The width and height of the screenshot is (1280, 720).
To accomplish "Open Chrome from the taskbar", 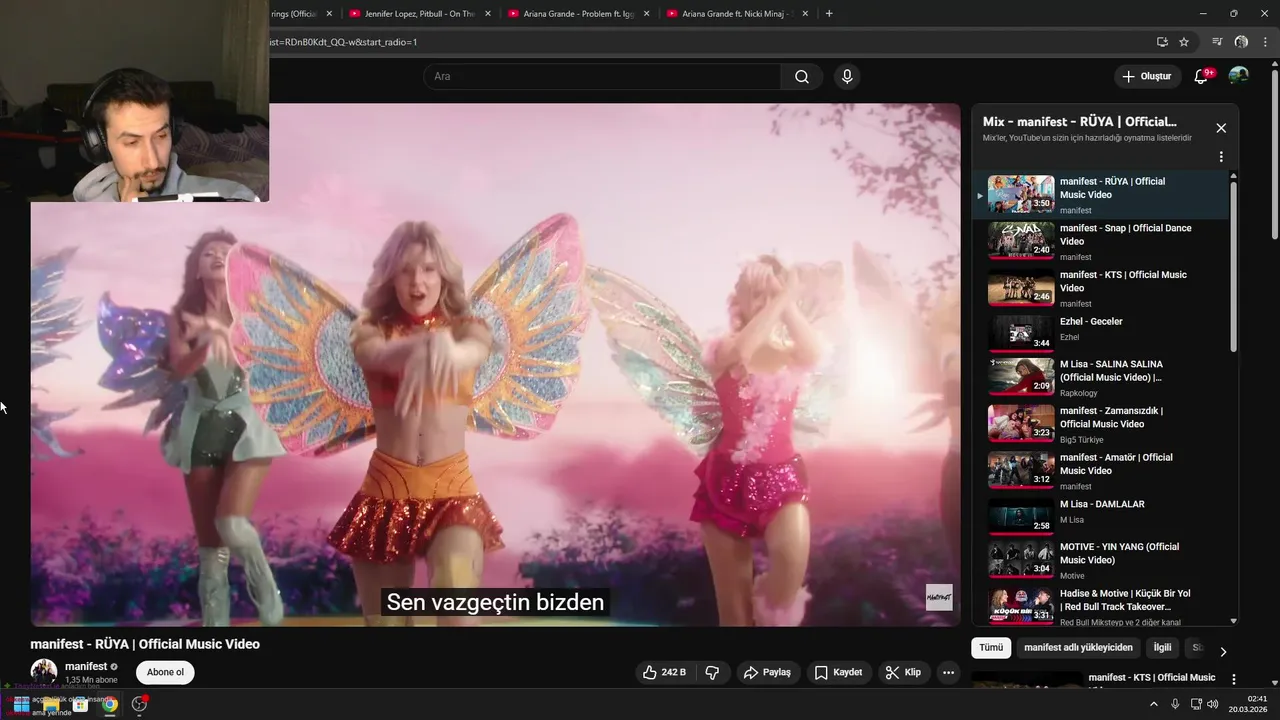I will tap(109, 704).
